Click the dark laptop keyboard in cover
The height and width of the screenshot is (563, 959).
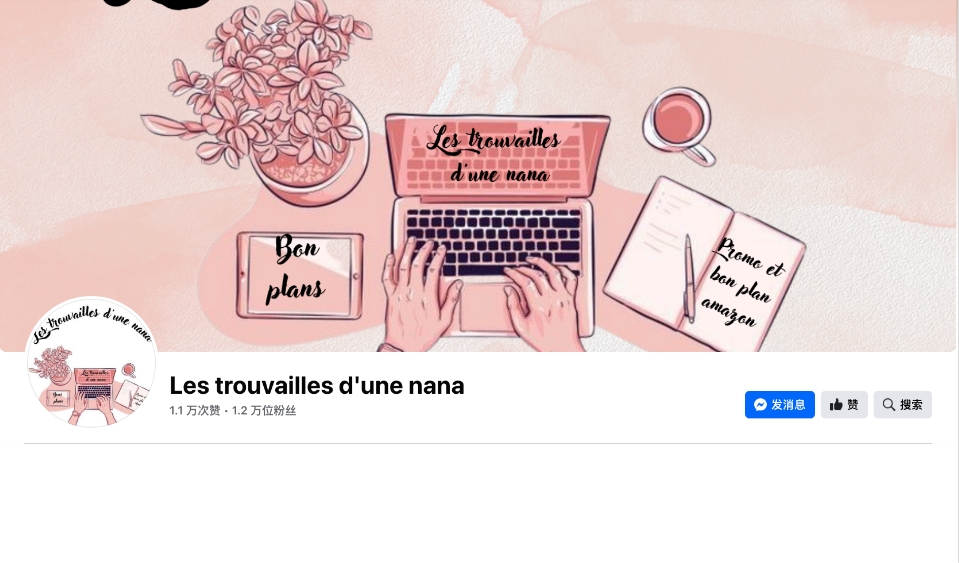tap(494, 241)
